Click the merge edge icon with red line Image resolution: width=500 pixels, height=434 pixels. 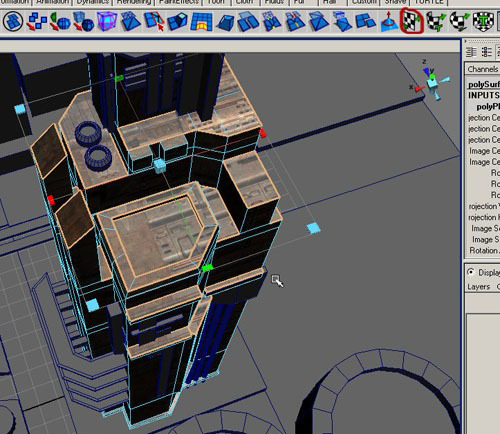[x=295, y=21]
